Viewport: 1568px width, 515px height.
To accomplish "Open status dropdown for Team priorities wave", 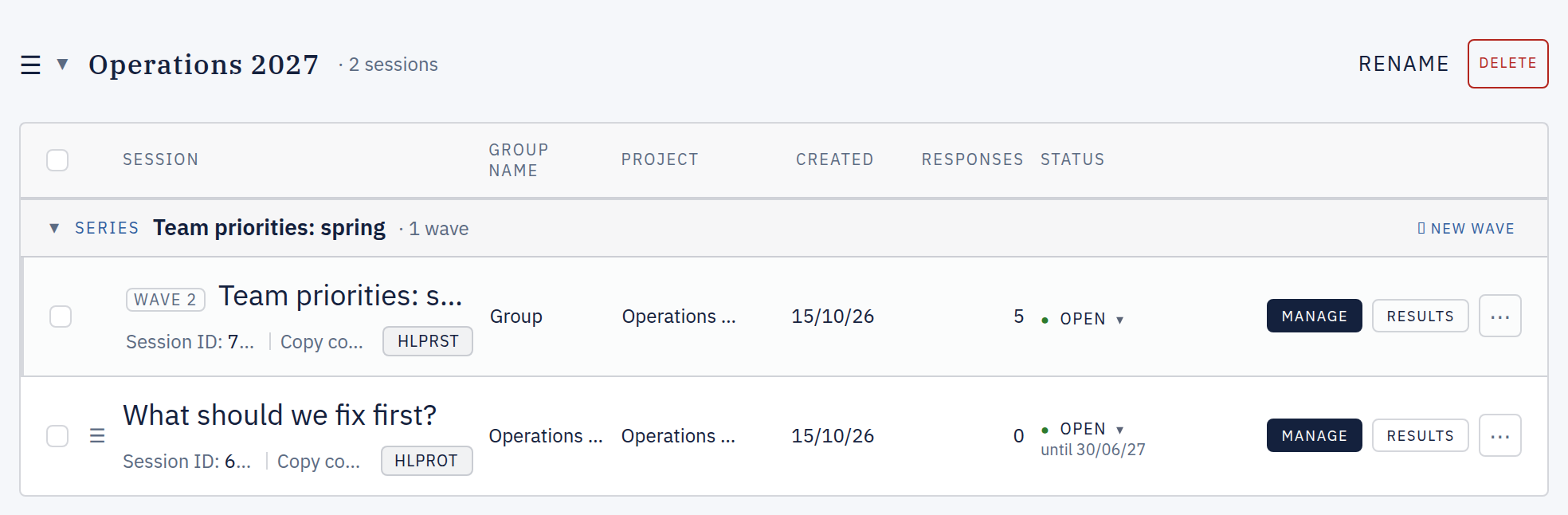I will [1084, 319].
